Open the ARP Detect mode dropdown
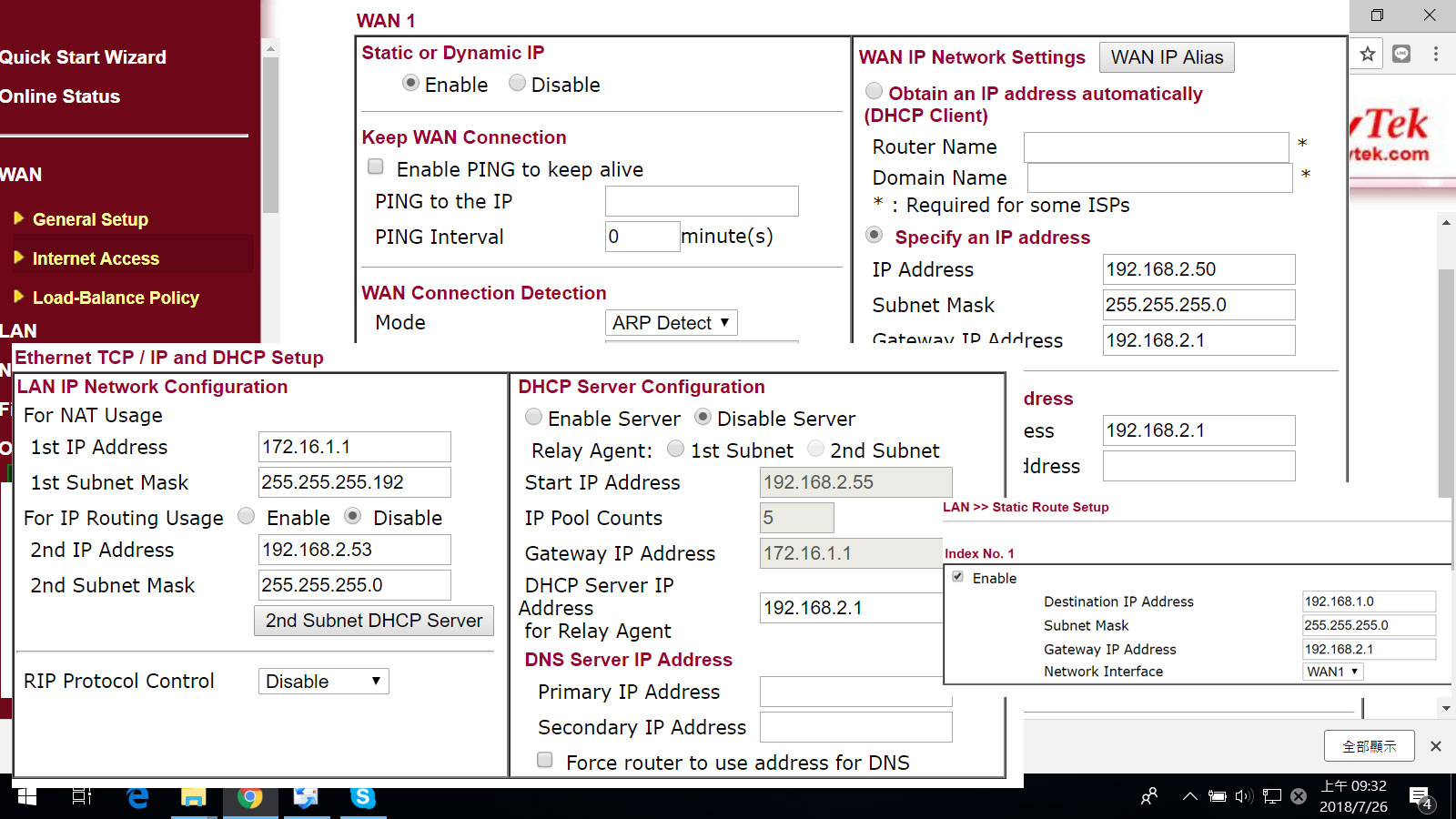This screenshot has height=819, width=1456. 671,323
